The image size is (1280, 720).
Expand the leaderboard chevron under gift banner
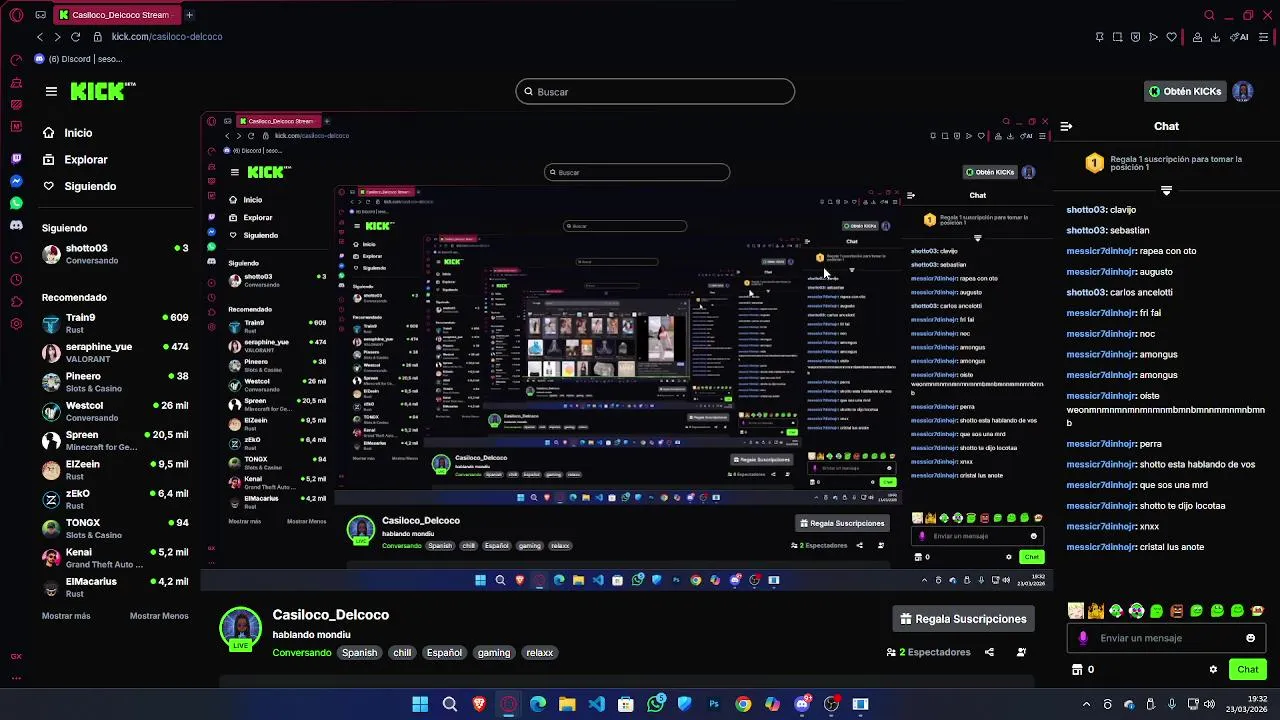[x=1166, y=190]
